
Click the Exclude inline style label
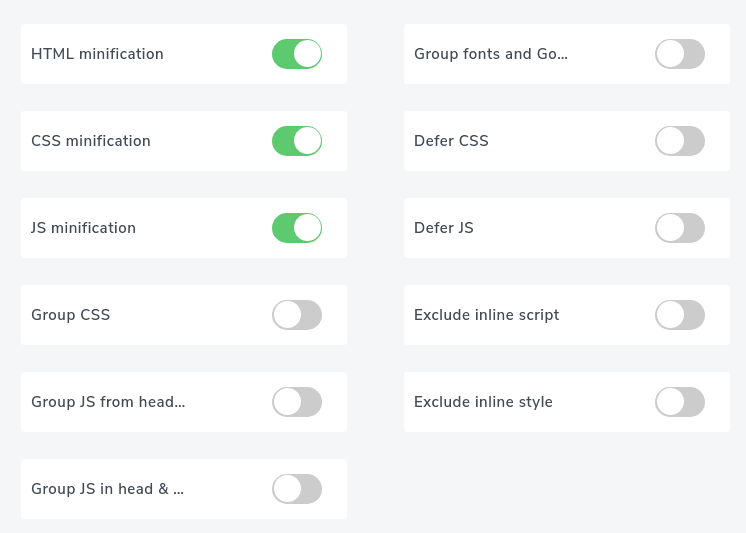[483, 402]
